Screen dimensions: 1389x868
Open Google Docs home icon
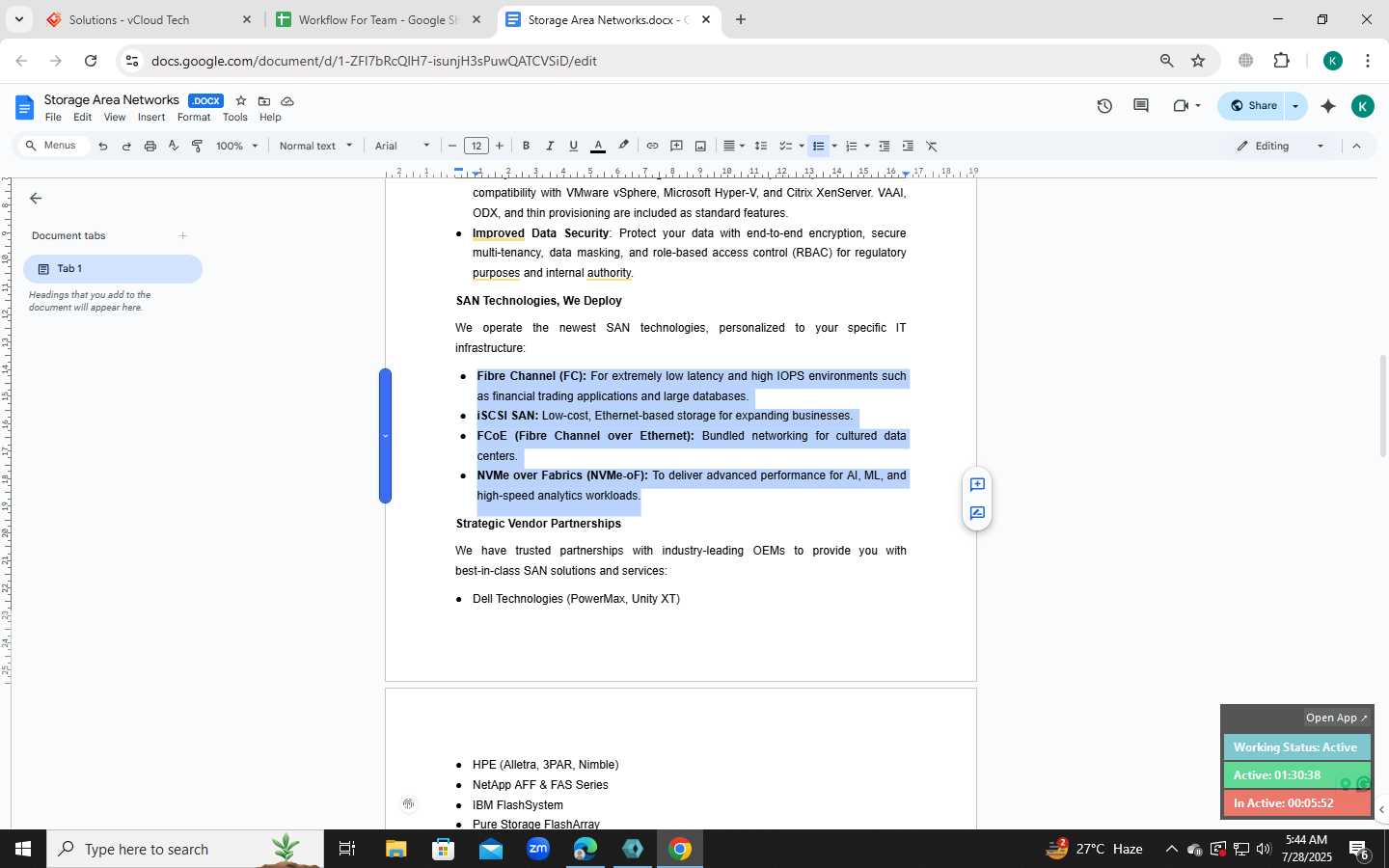tap(25, 107)
